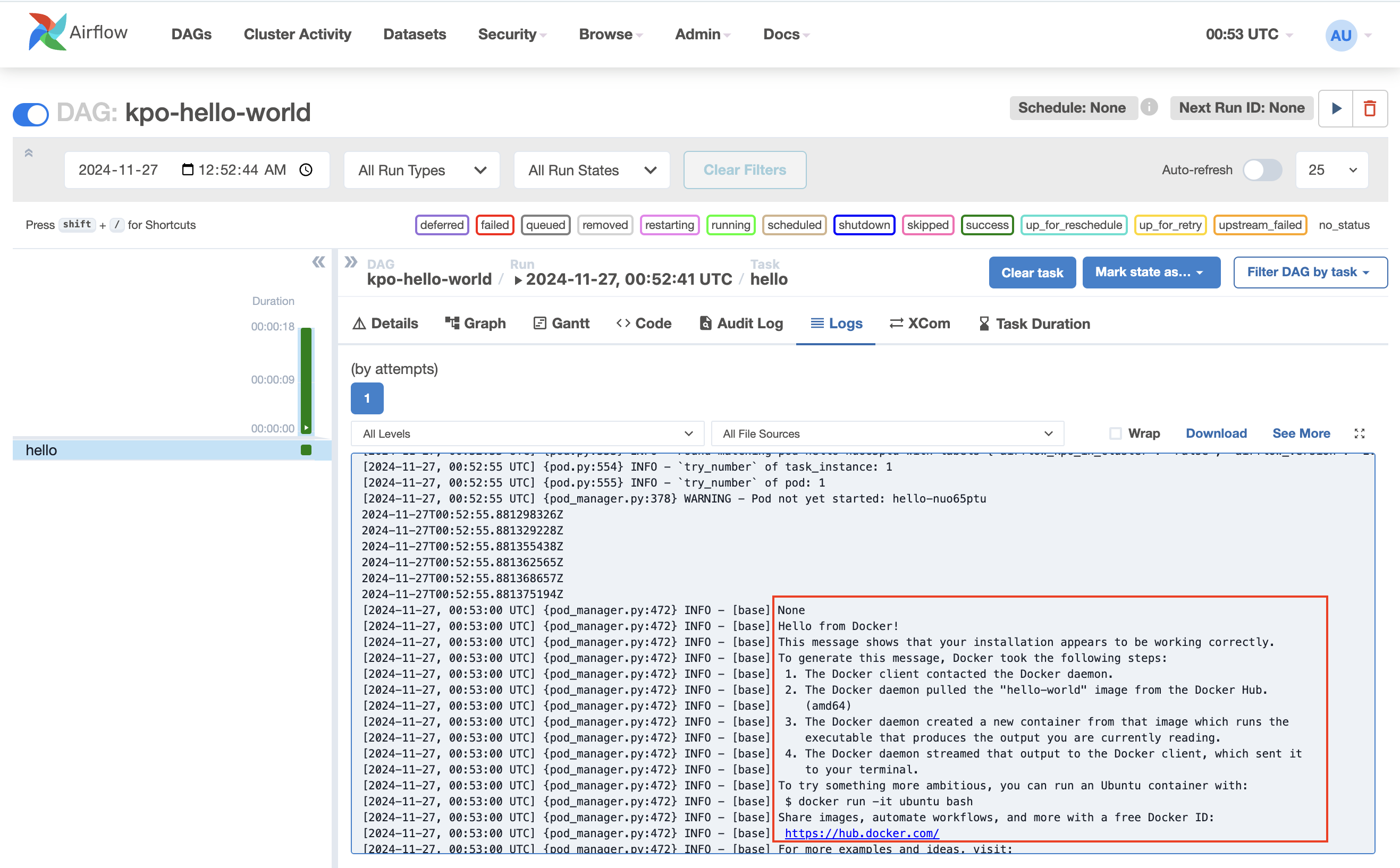The width and height of the screenshot is (1400, 868).
Task: Expand the Filter DAG by task menu
Action: click(x=1310, y=272)
